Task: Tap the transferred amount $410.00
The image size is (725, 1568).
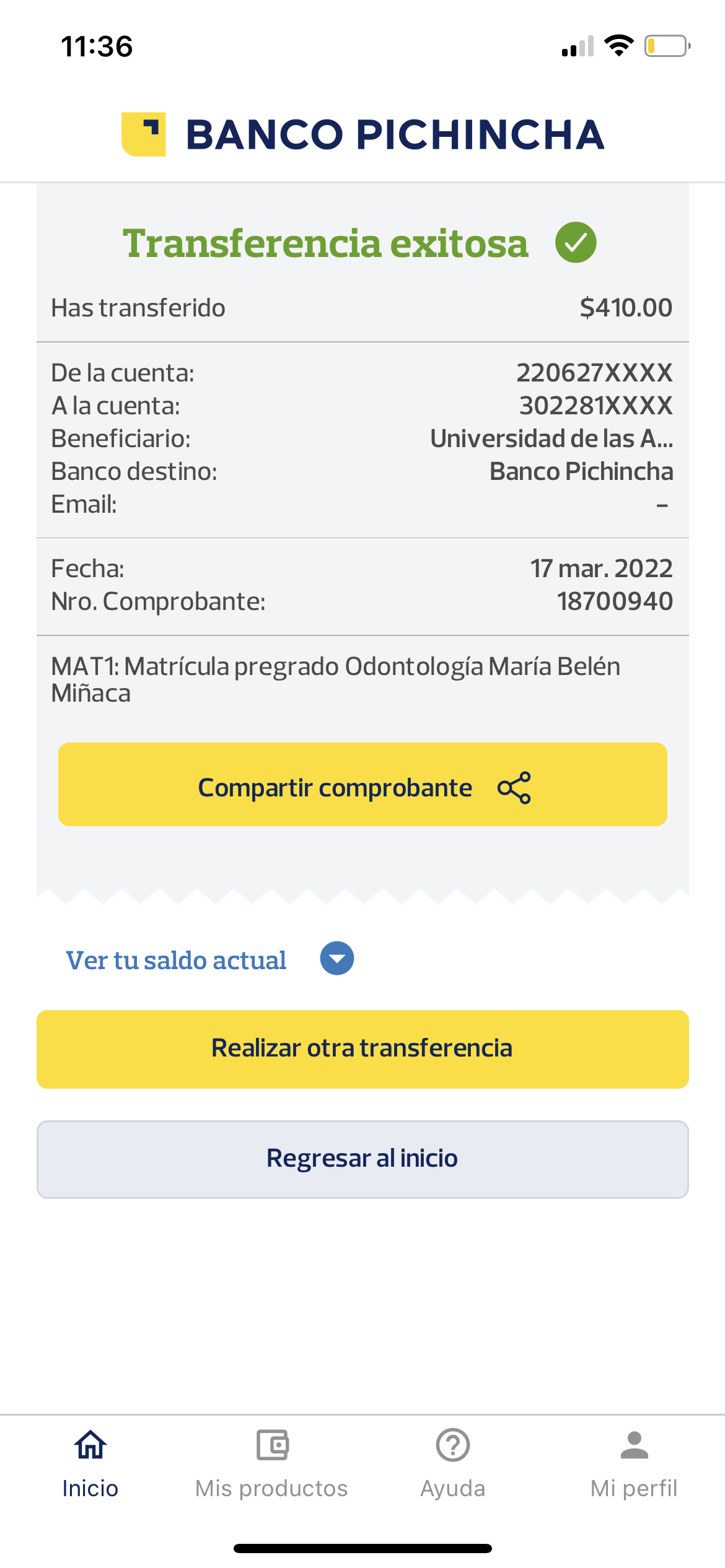Action: pyautogui.click(x=626, y=308)
